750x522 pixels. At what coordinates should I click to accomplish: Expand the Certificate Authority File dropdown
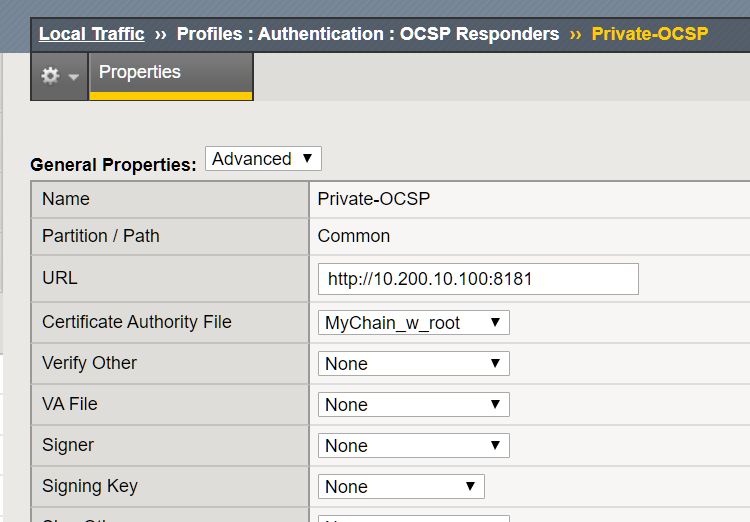(x=413, y=322)
